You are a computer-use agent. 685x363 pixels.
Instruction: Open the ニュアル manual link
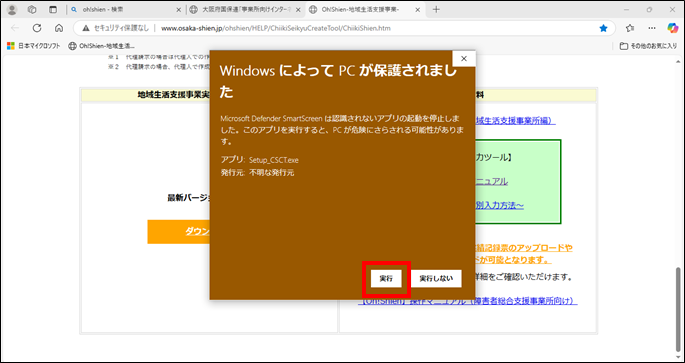tap(491, 181)
